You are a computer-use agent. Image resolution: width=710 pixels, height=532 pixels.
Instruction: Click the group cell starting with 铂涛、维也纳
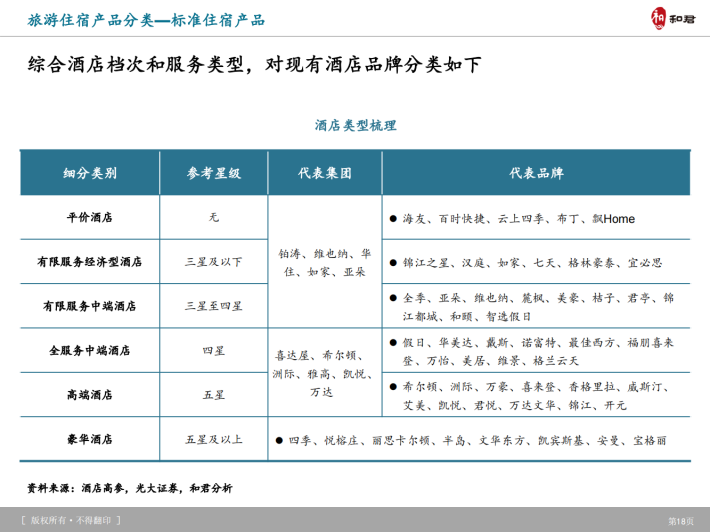[325, 263]
